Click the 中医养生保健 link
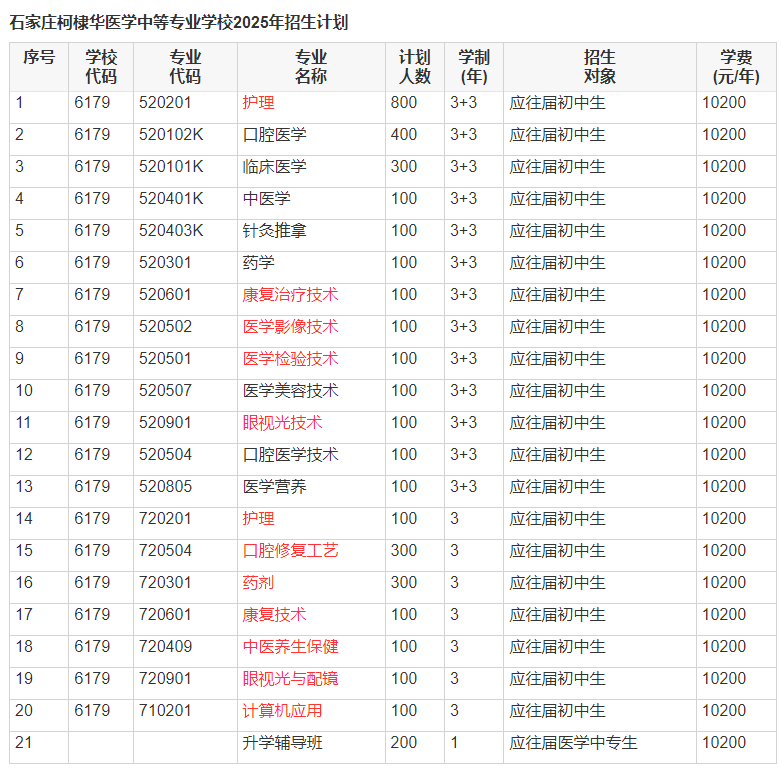Viewport: 783px width, 772px height. 290,647
